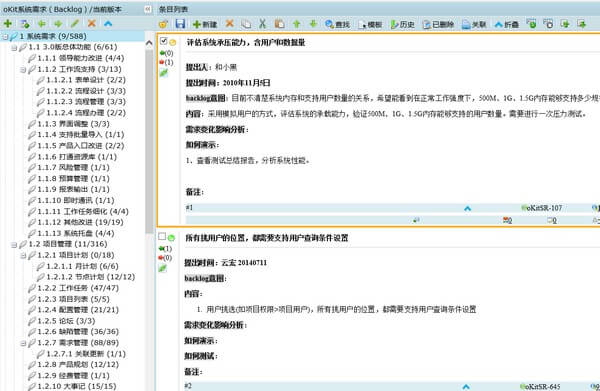Click the blue collapse chevron in tree toolbar
The image size is (600, 391).
tap(108, 24)
